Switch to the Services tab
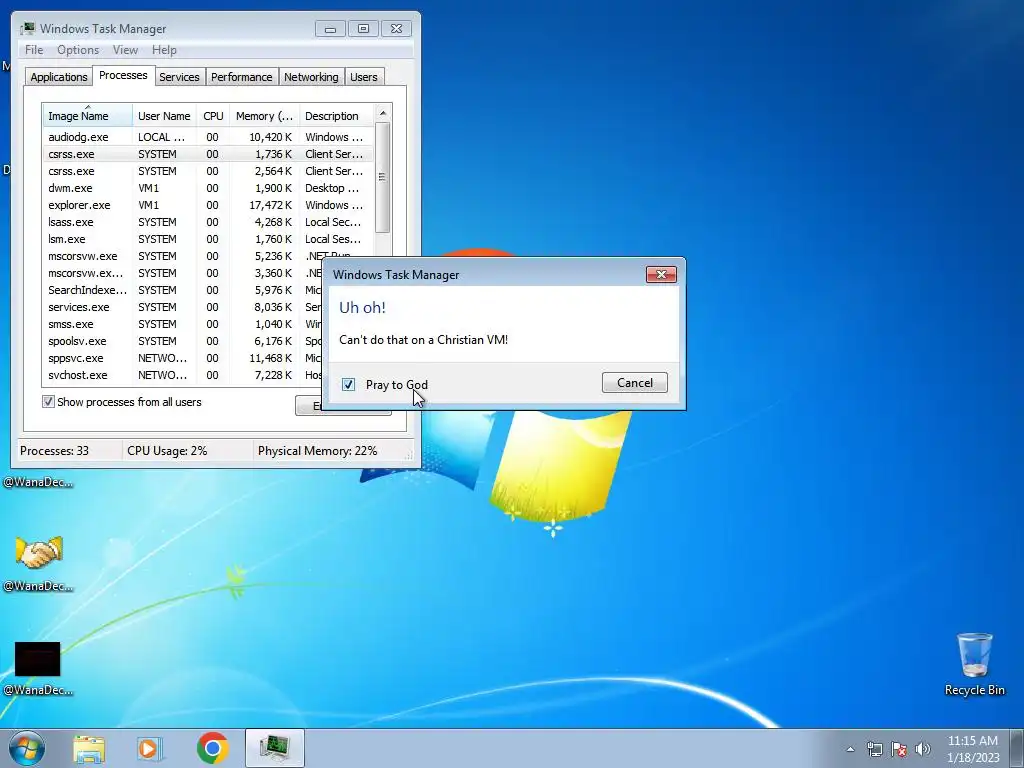The width and height of the screenshot is (1024, 768). tap(179, 76)
